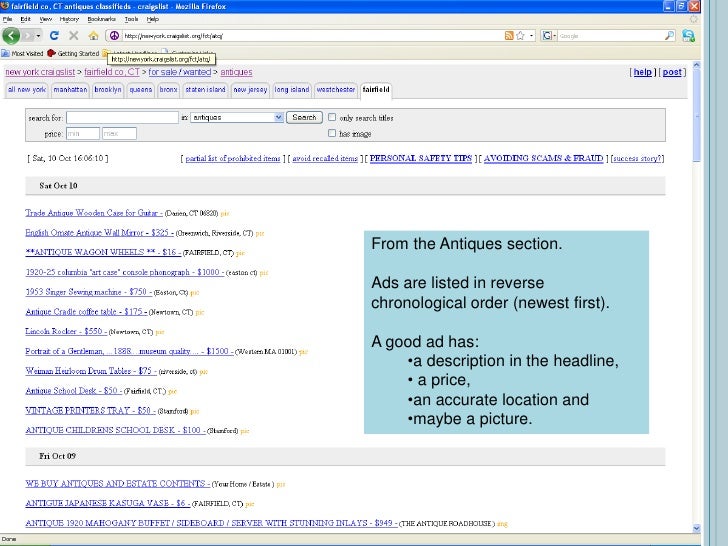Open PERSONAL SAFETY TIPS link
This screenshot has height=546, width=728.
[x=421, y=158]
